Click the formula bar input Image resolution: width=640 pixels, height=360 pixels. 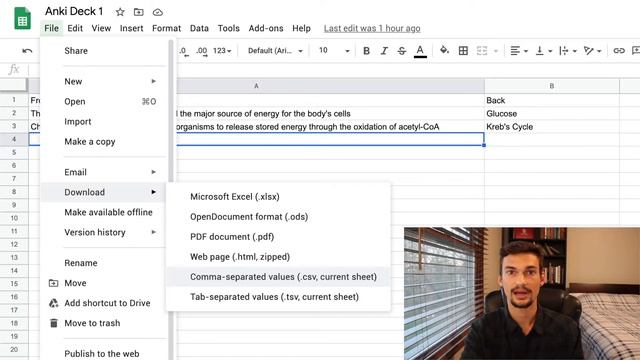335,69
